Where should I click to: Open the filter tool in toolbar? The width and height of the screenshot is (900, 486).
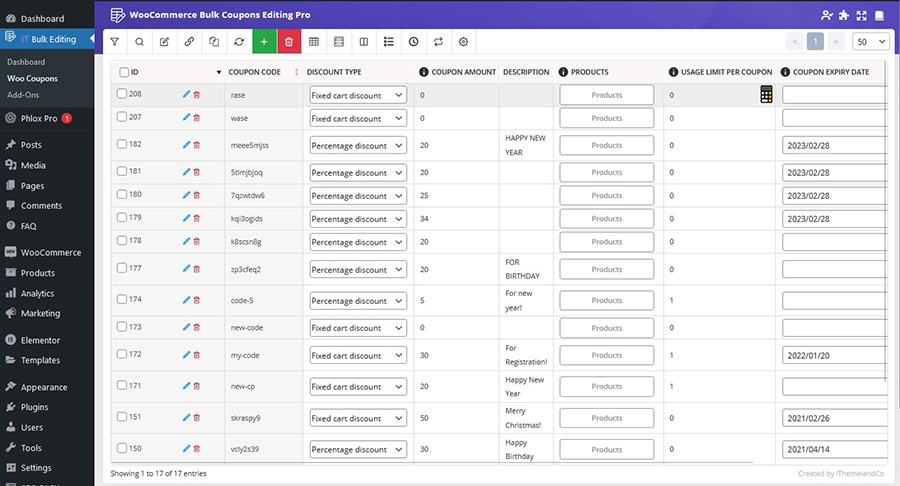point(115,41)
